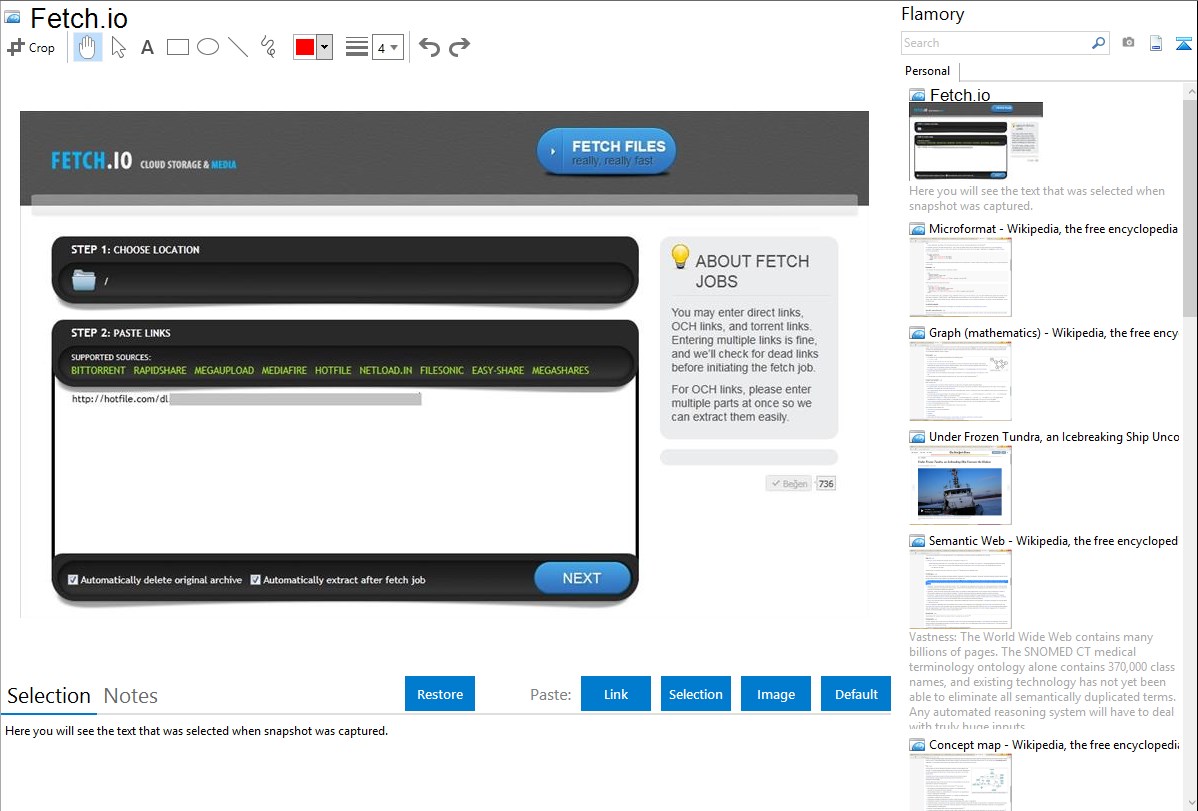This screenshot has height=811, width=1198.
Task: Click the lightbulb icon beside About Fetch Jobs
Action: pos(680,257)
